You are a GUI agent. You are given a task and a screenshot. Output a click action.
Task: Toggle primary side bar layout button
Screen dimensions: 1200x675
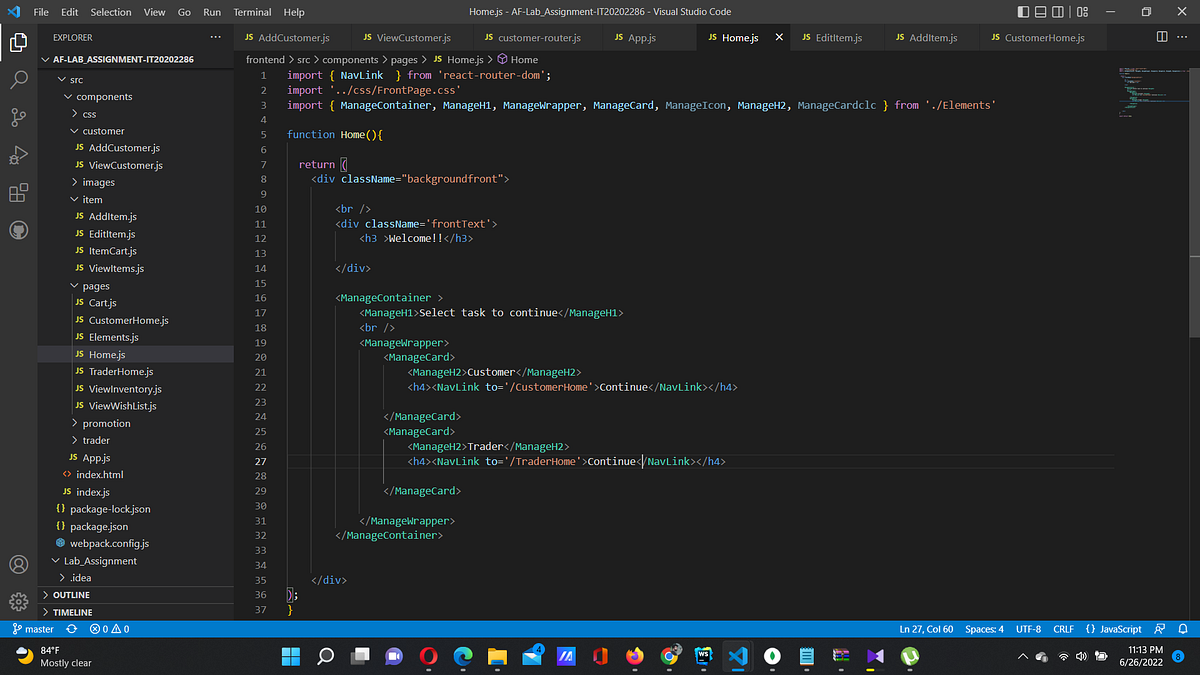[x=1023, y=12]
